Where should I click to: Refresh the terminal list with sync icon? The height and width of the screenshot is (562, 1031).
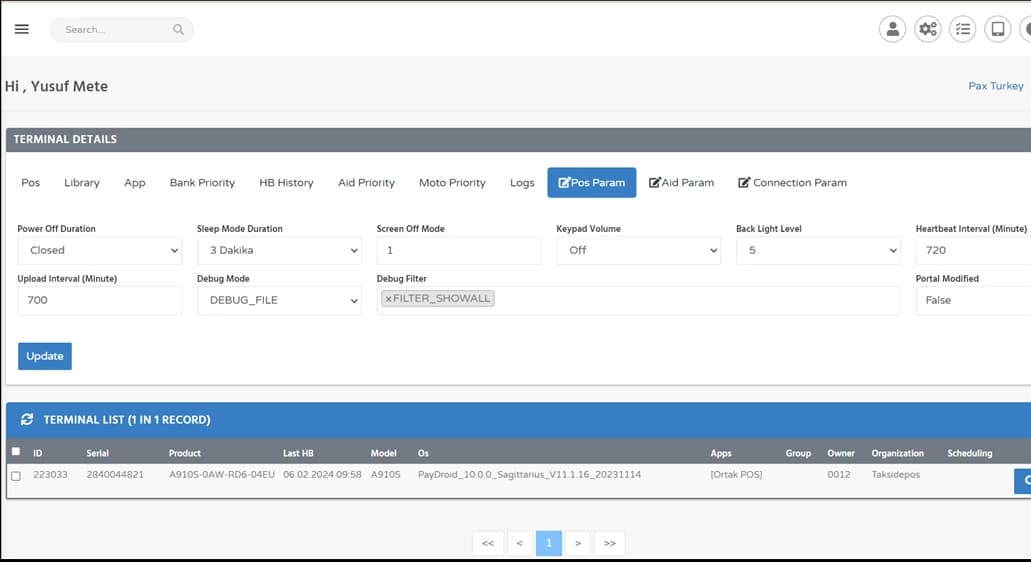pyautogui.click(x=27, y=420)
